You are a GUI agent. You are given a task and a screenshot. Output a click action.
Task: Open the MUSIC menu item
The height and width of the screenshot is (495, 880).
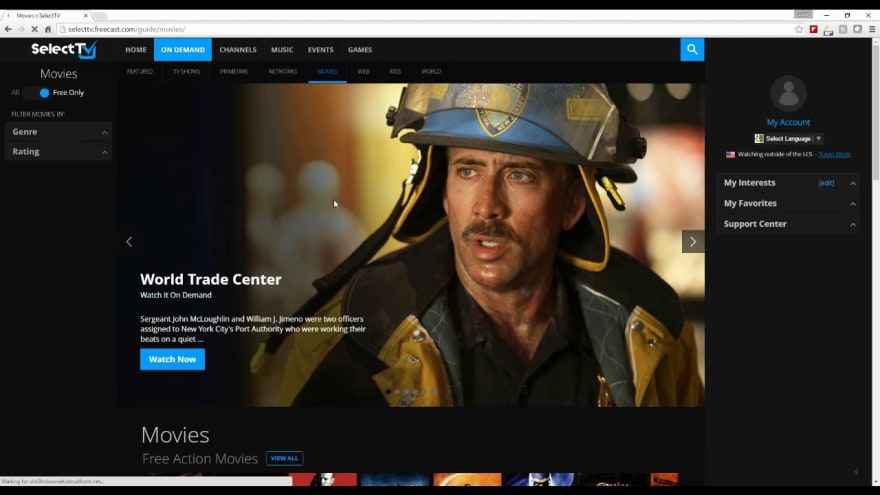pyautogui.click(x=282, y=49)
